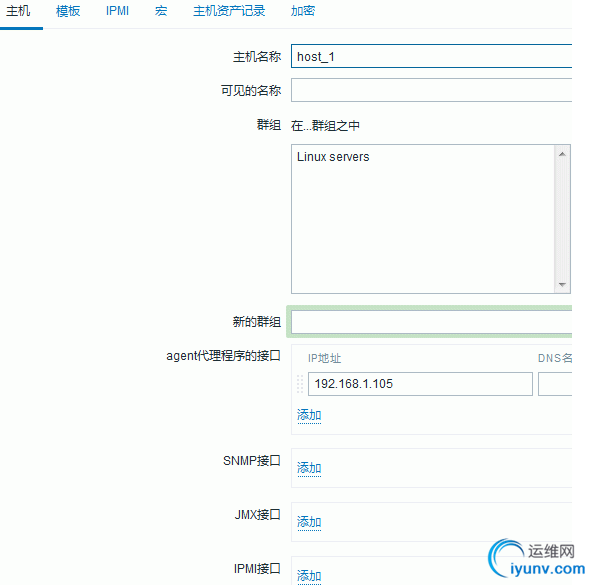Viewport: 591px width, 585px height.
Task: Switch to the 主机 tab
Action: 18,11
